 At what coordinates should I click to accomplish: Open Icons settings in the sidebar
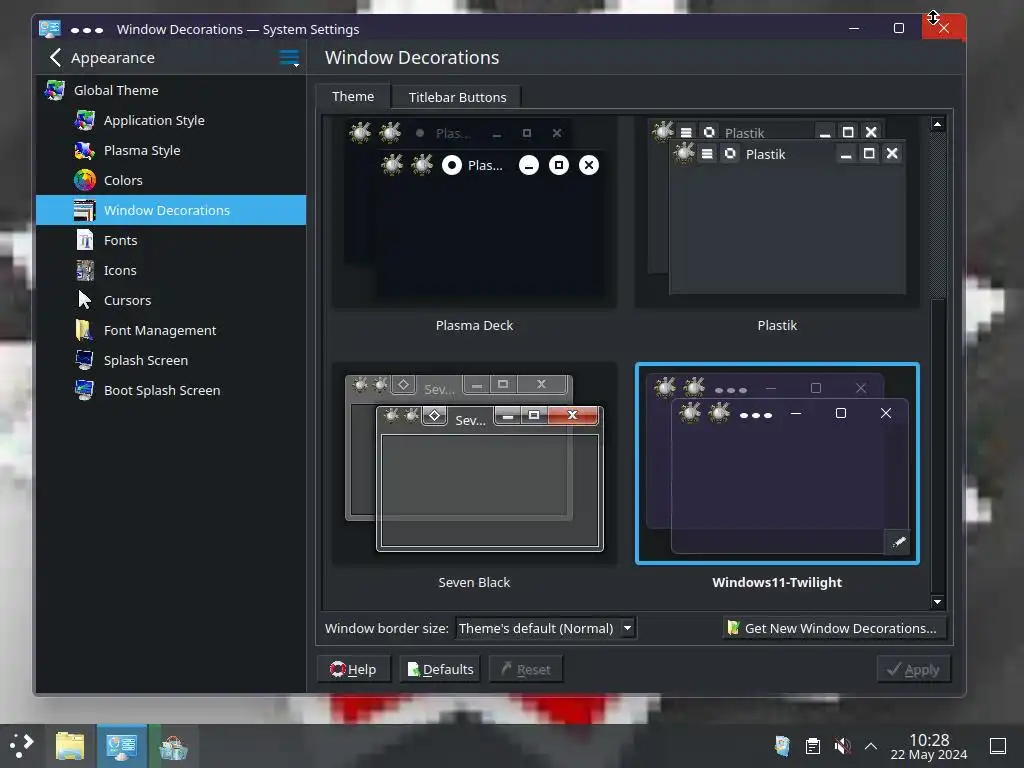pyautogui.click(x=170, y=270)
